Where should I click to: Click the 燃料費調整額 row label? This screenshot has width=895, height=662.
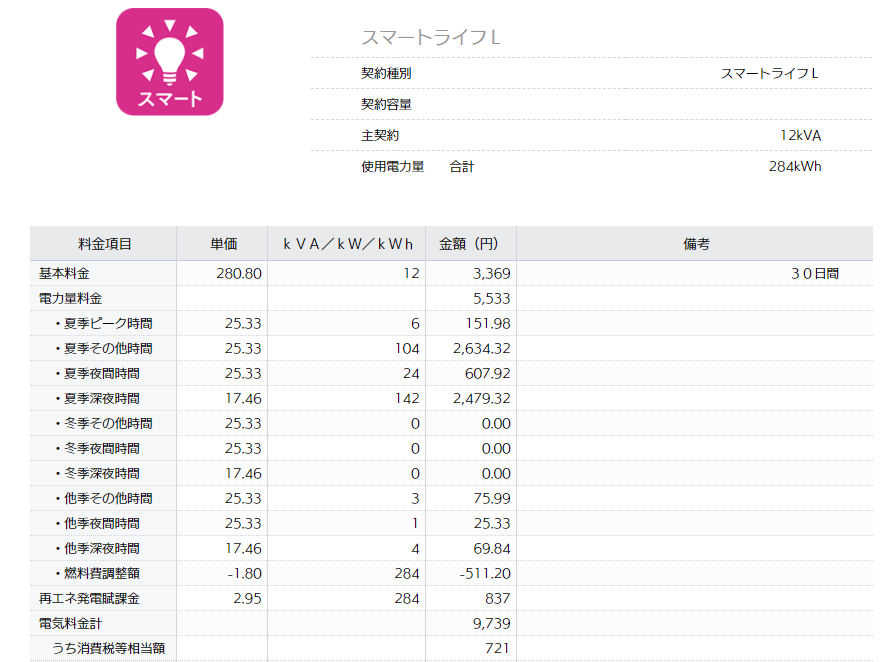click(x=98, y=574)
